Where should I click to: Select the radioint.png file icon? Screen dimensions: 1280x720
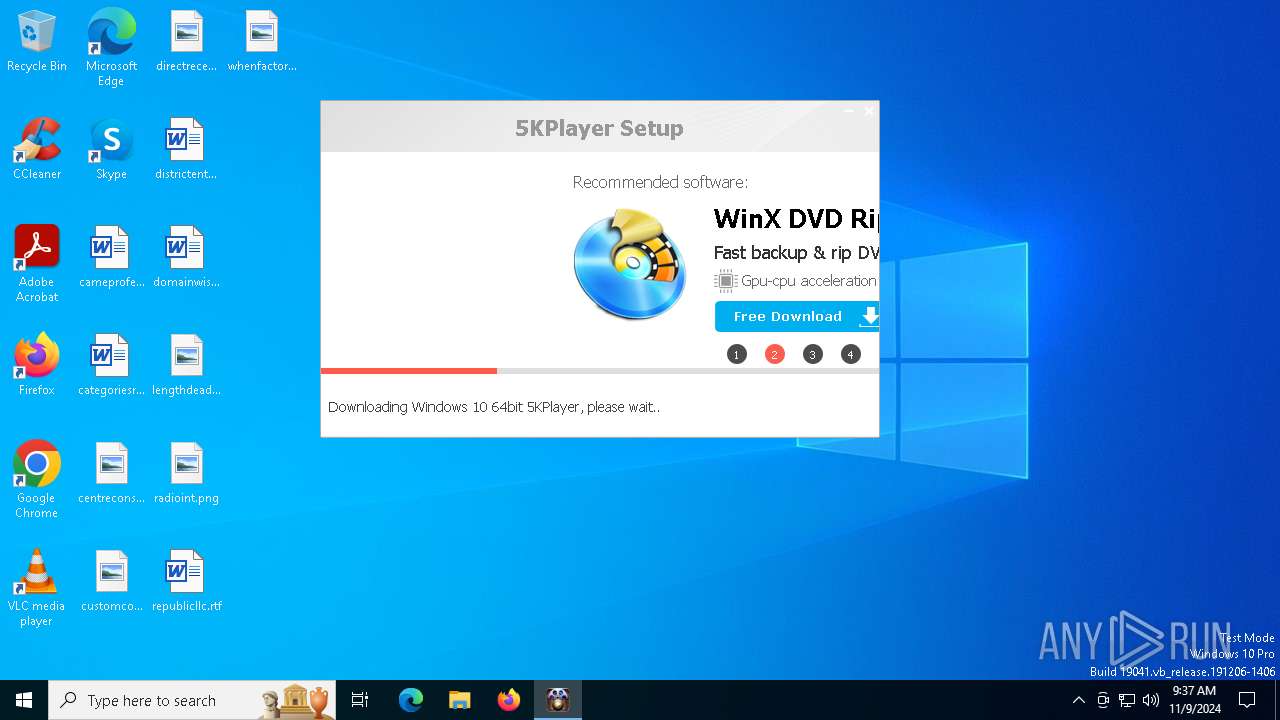click(x=186, y=473)
